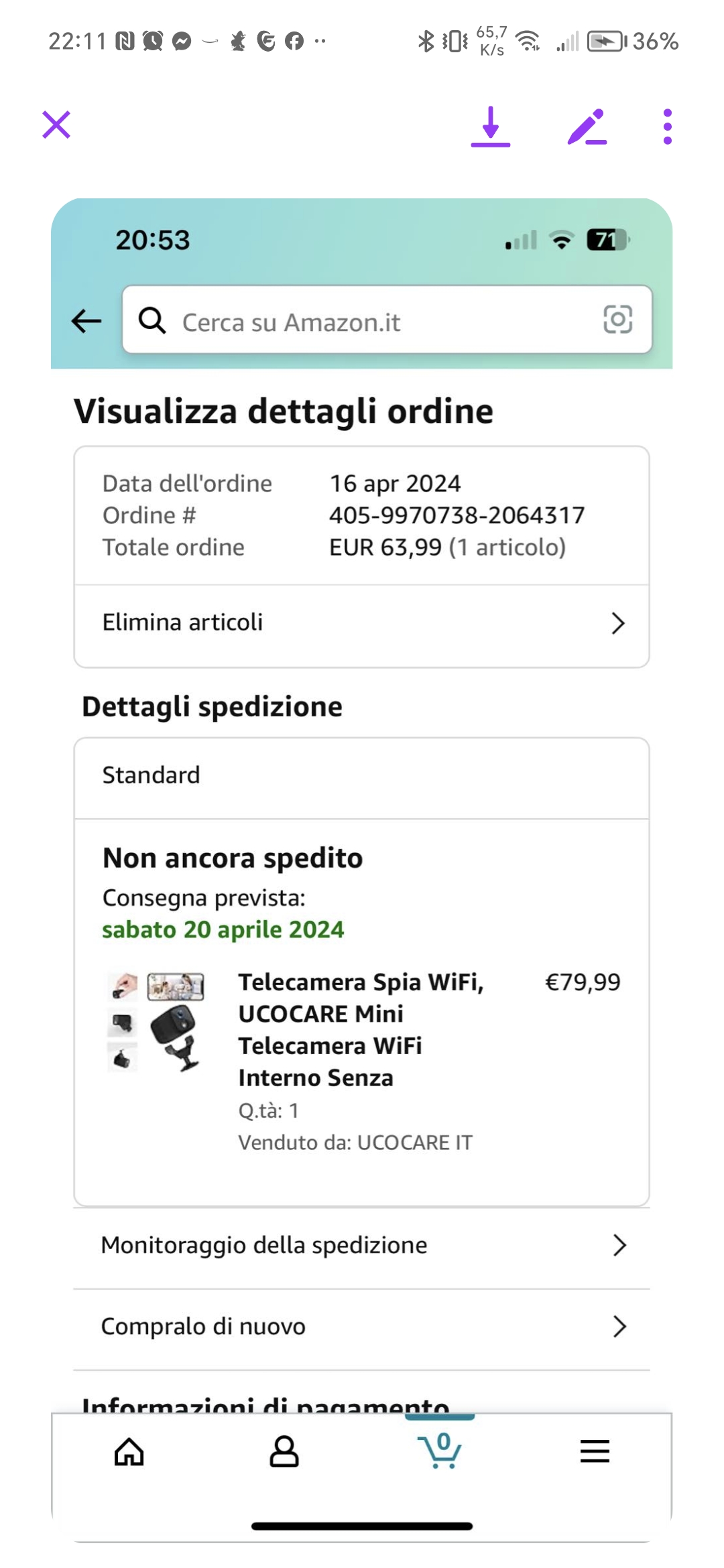Image resolution: width=724 pixels, height=1568 pixels.
Task: Expand Compralo di nuovo chevron
Action: click(619, 1326)
